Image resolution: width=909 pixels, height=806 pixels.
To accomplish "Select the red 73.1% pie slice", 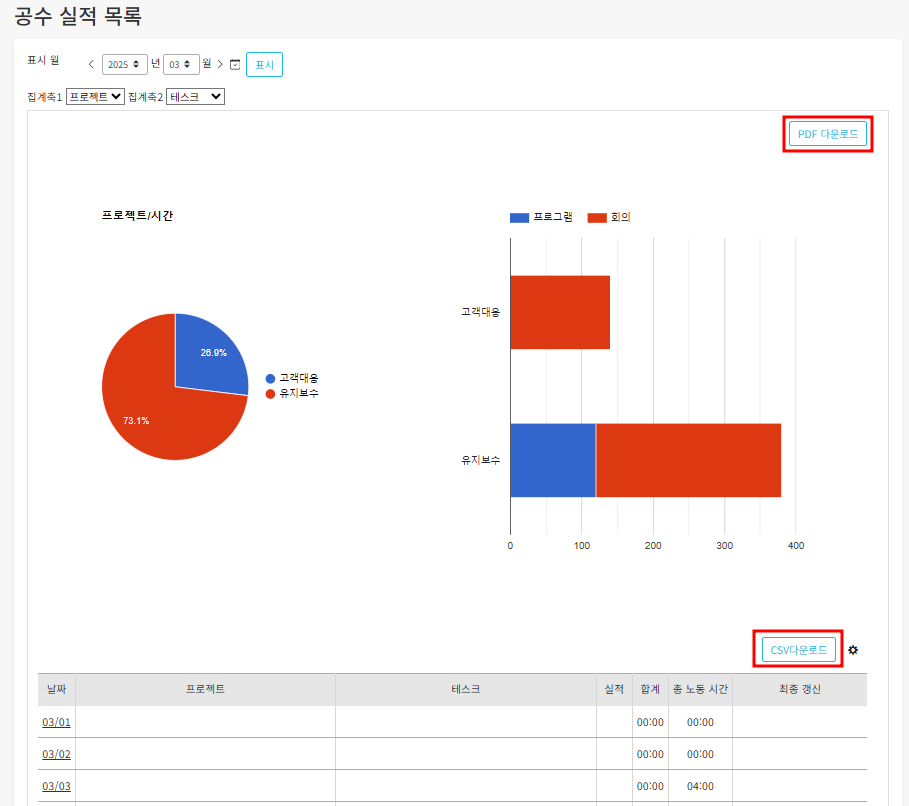I will click(x=150, y=410).
